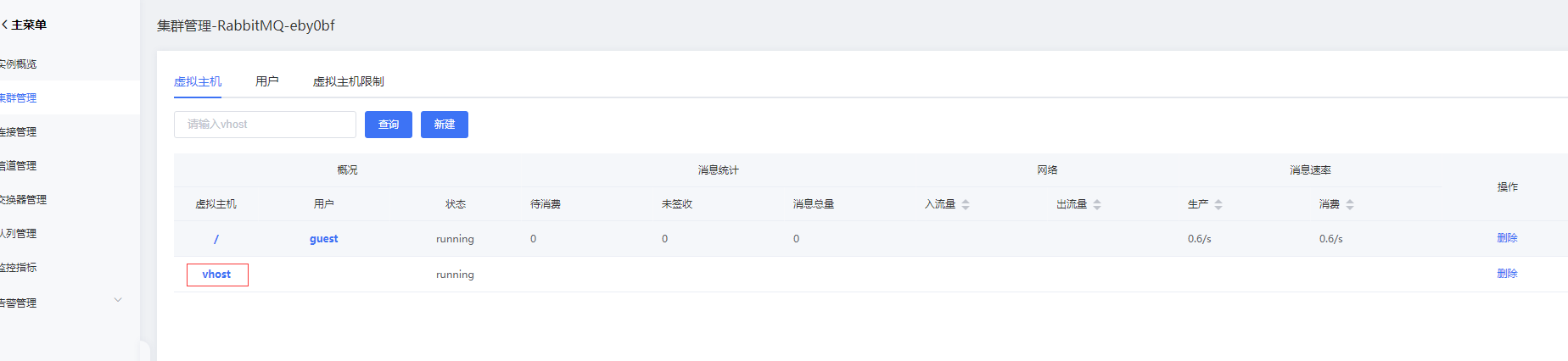Screen dimensions: 1568x361
Task: Open the "/" virtual host link
Action: (216, 239)
